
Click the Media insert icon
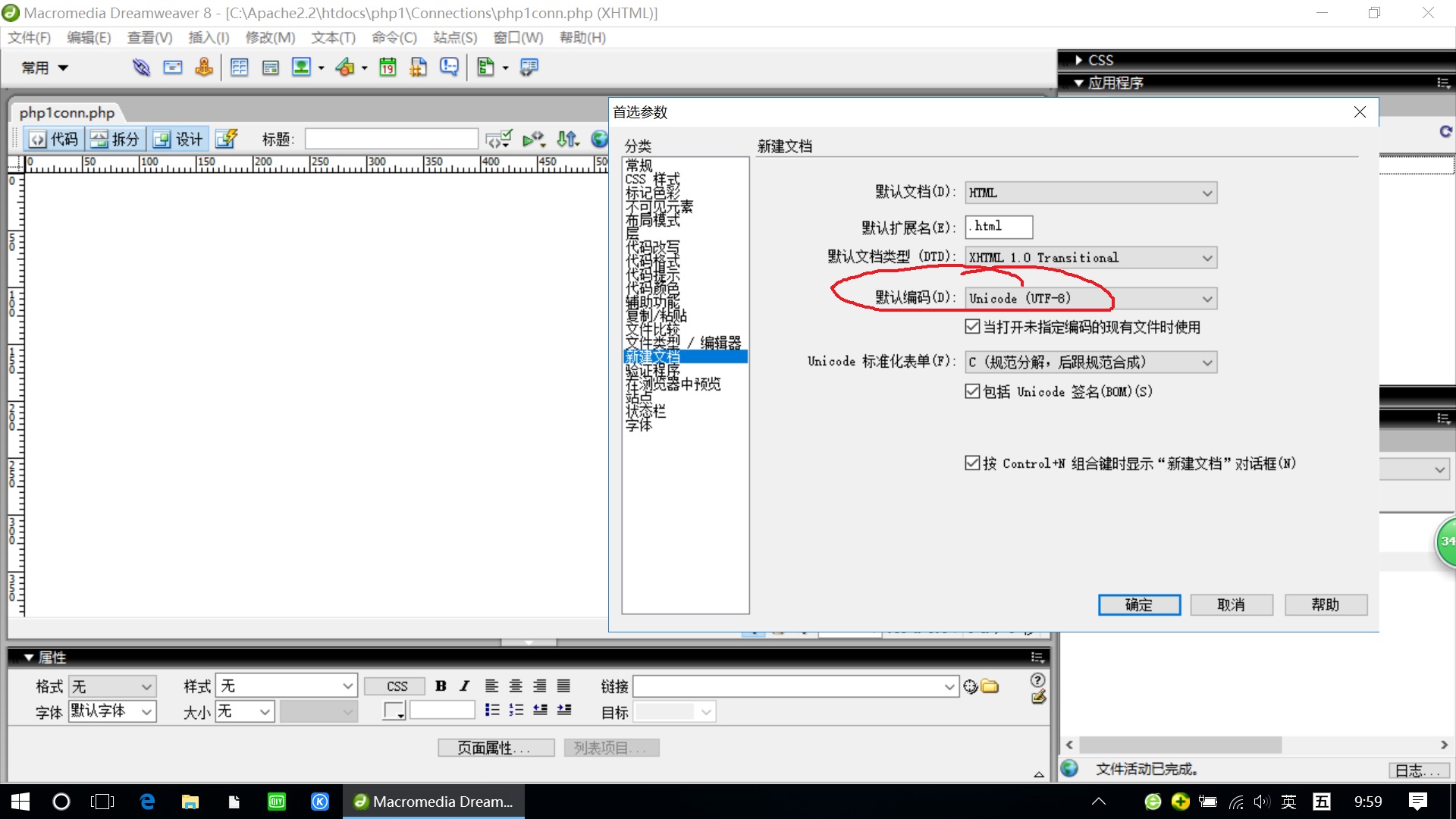click(345, 67)
